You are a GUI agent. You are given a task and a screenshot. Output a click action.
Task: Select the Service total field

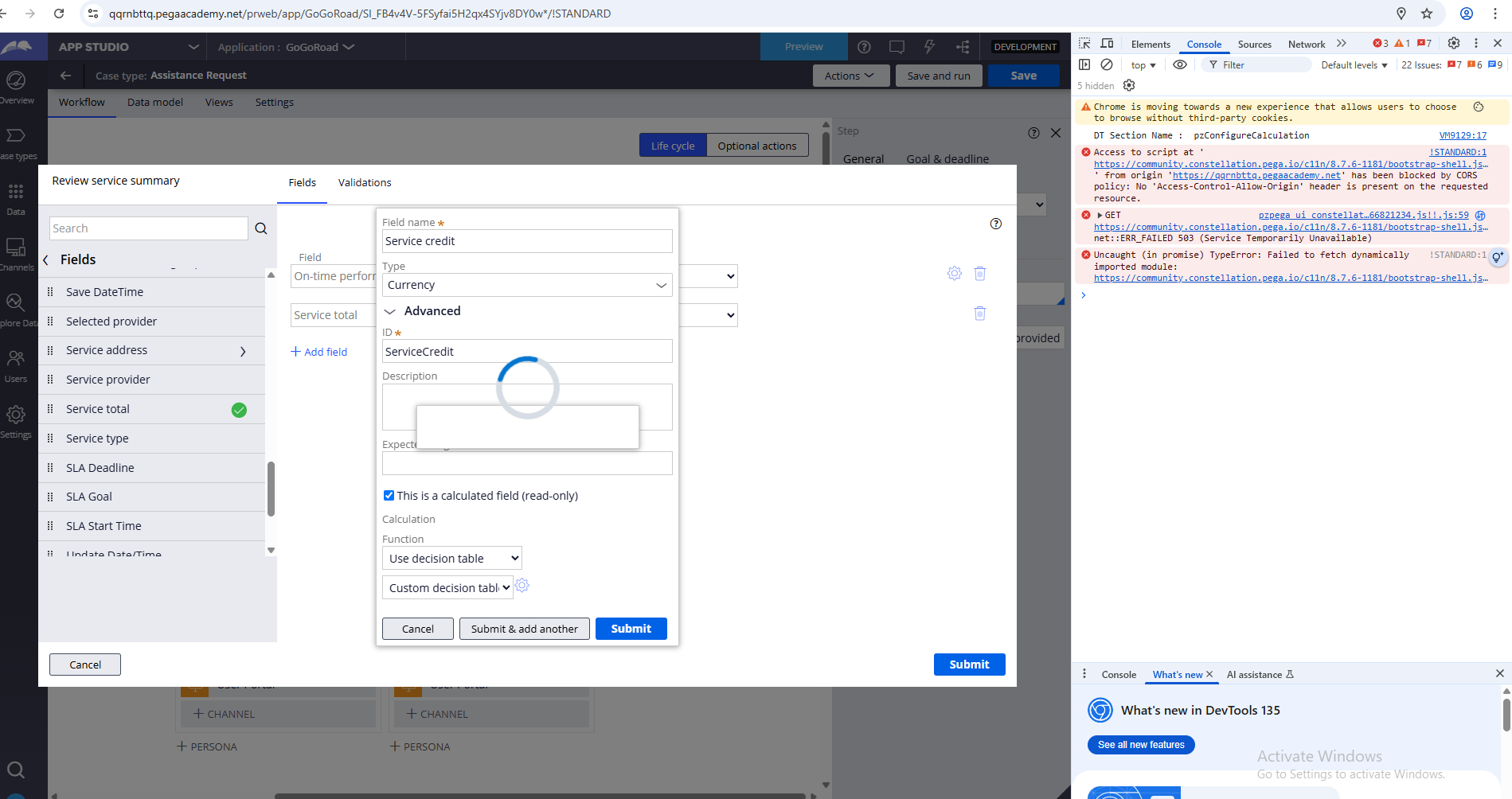[x=152, y=409]
